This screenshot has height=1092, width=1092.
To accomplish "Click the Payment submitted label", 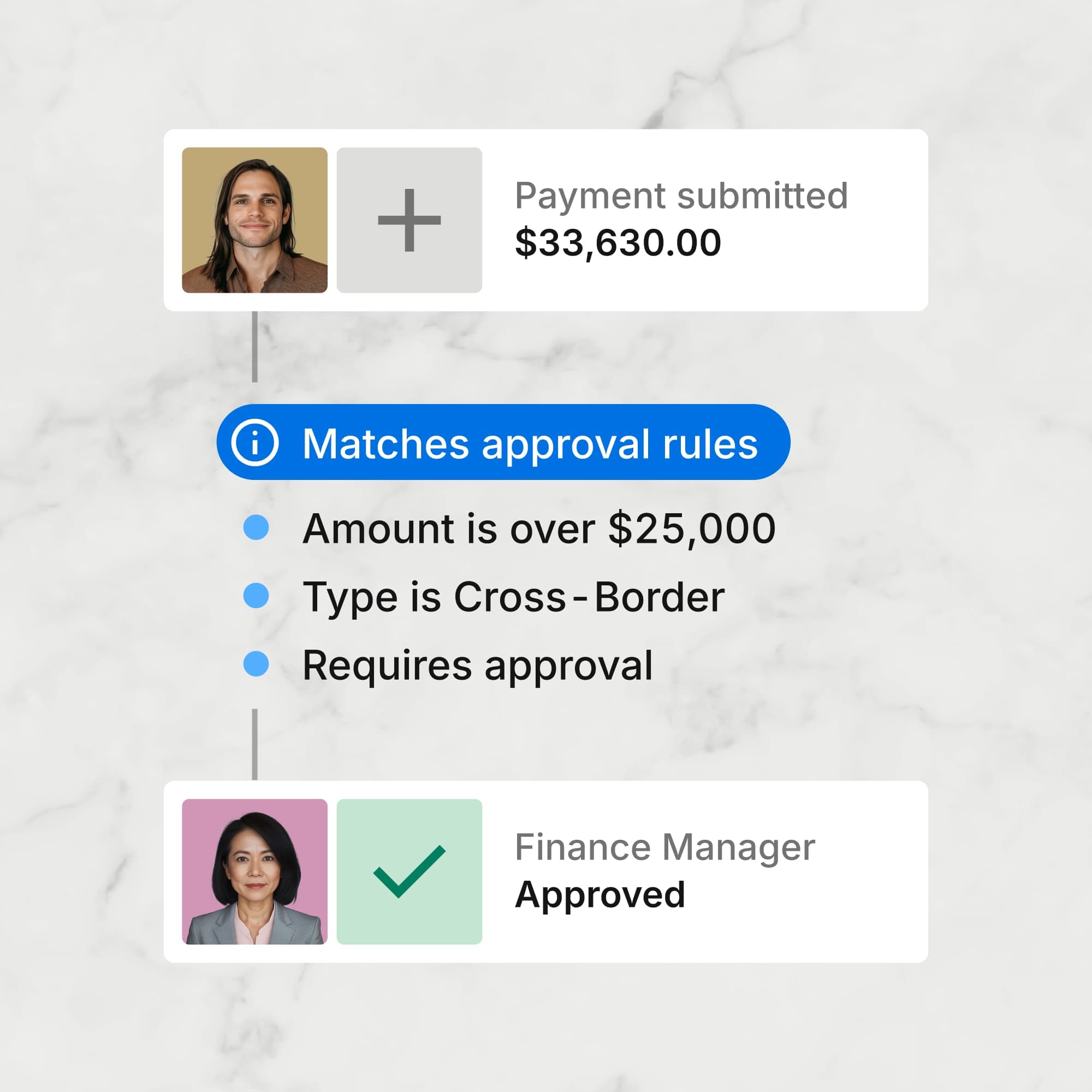I will [681, 196].
